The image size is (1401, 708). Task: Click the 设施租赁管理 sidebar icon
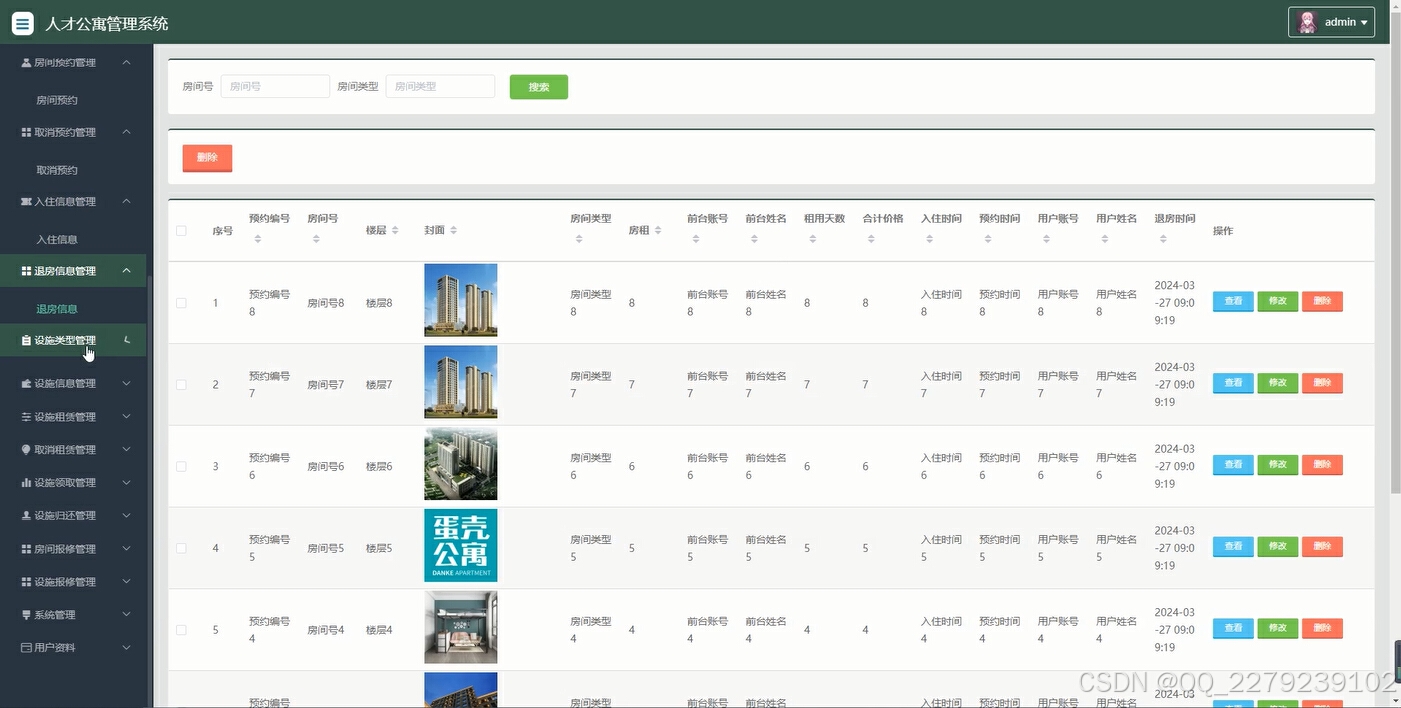click(28, 416)
